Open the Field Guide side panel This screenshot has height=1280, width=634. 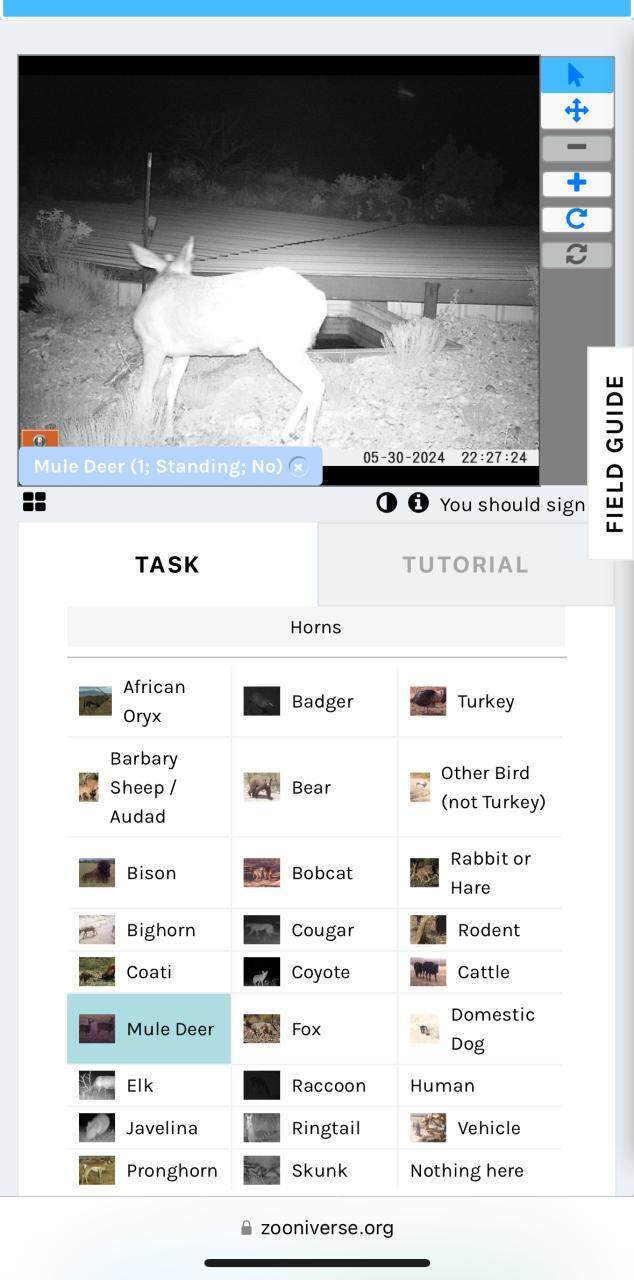(x=611, y=453)
